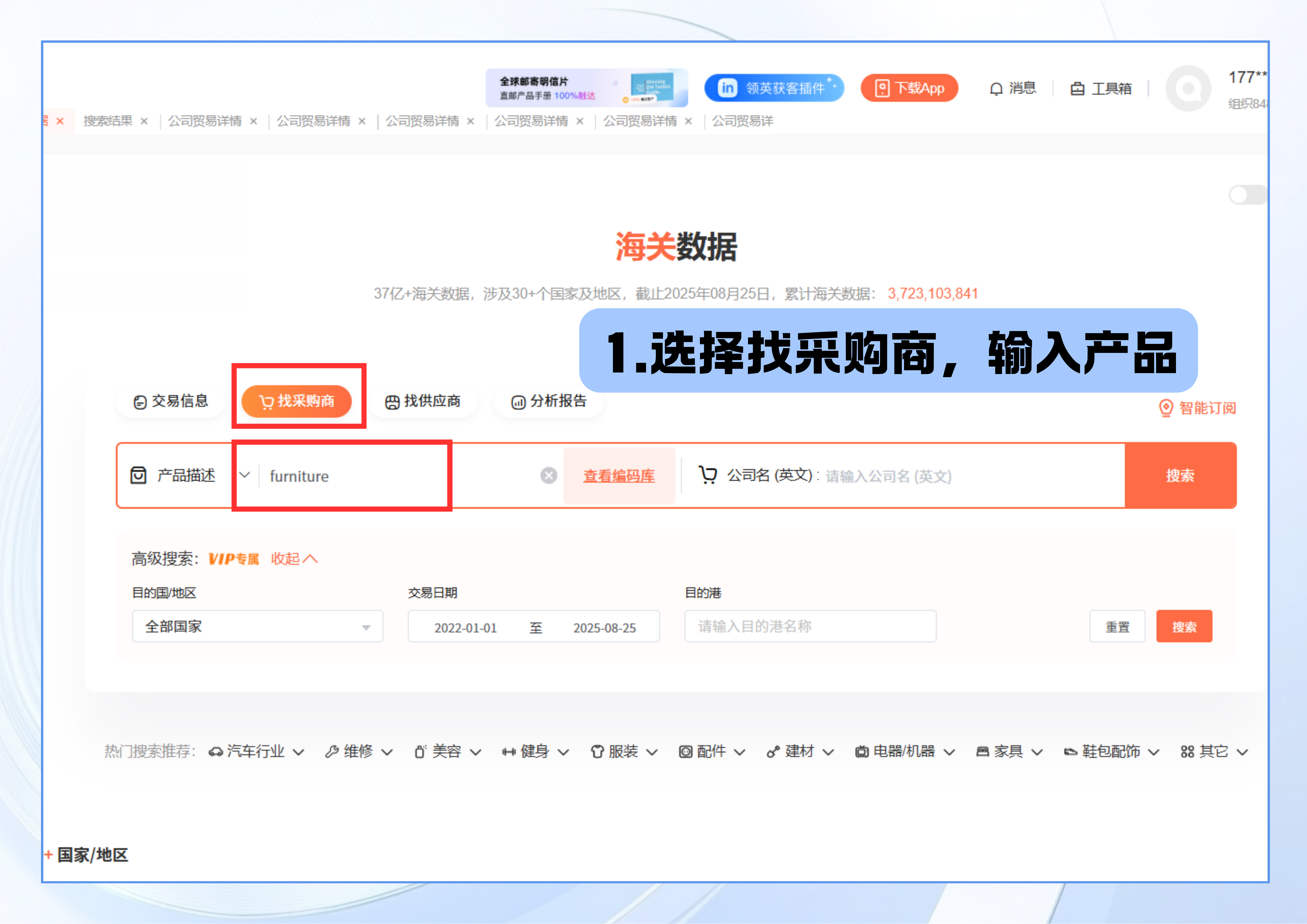
Task: Expand 配件 hot search category
Action: 712,752
